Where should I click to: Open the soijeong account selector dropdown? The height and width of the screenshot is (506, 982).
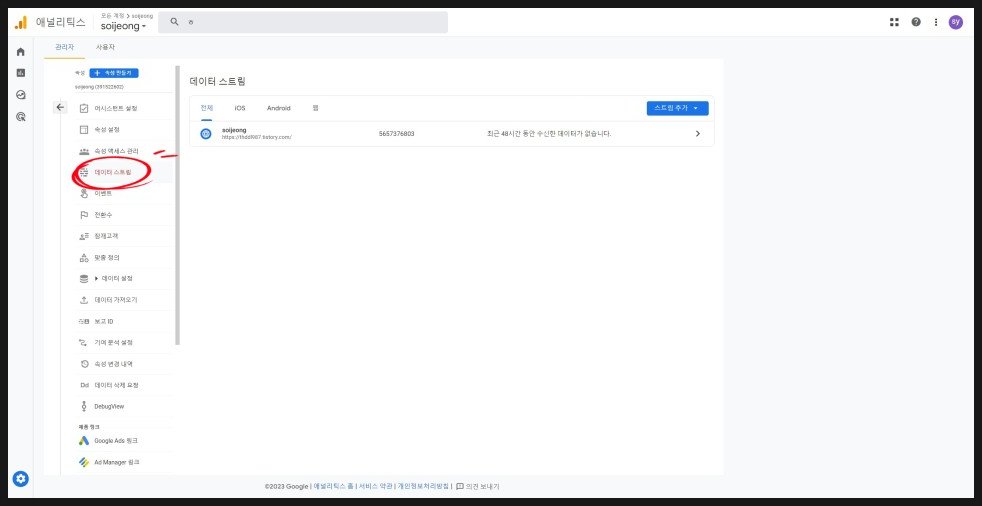123,26
